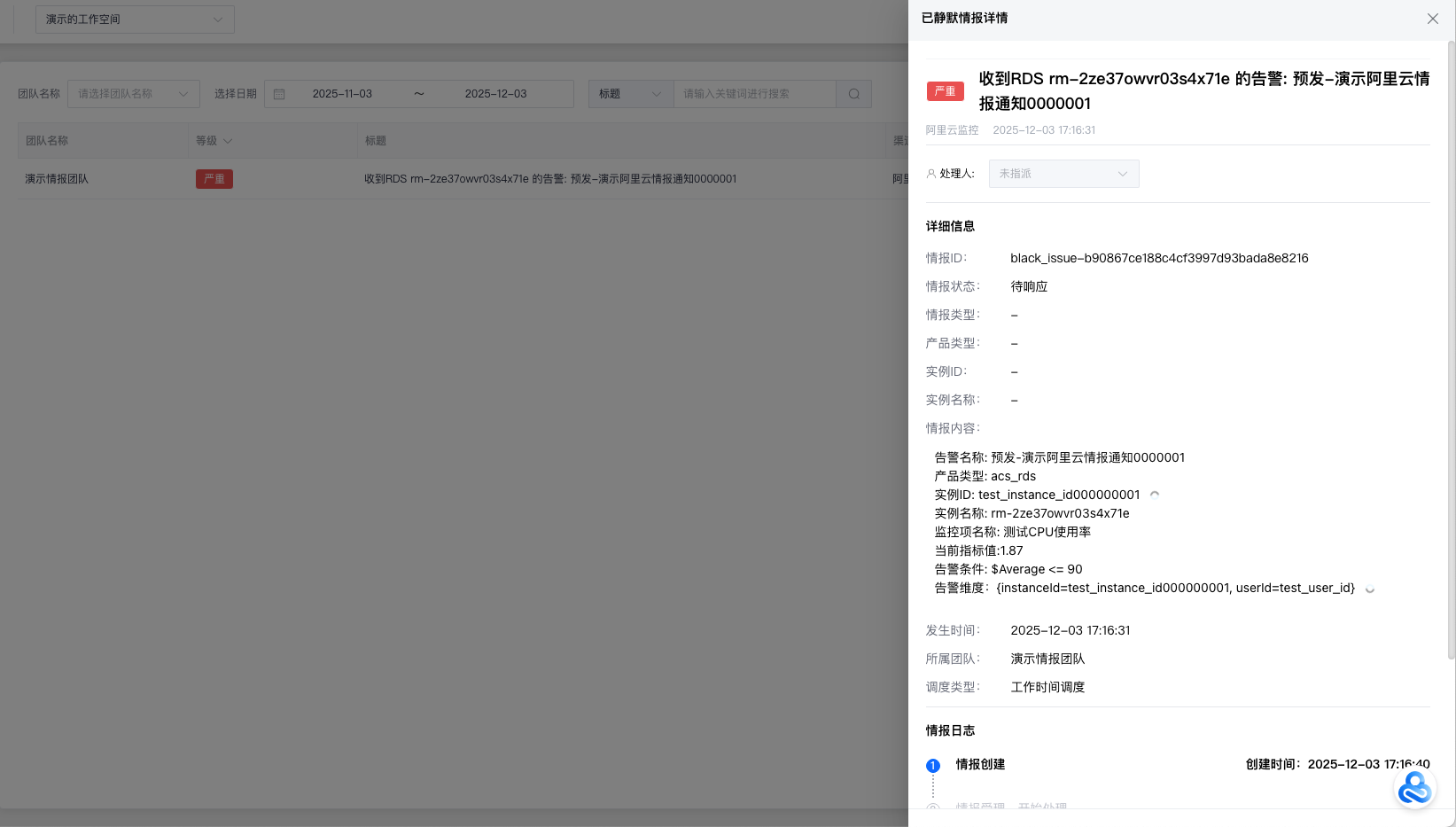Open the 标题 search field type dropdown
1456x827 pixels.
(630, 94)
